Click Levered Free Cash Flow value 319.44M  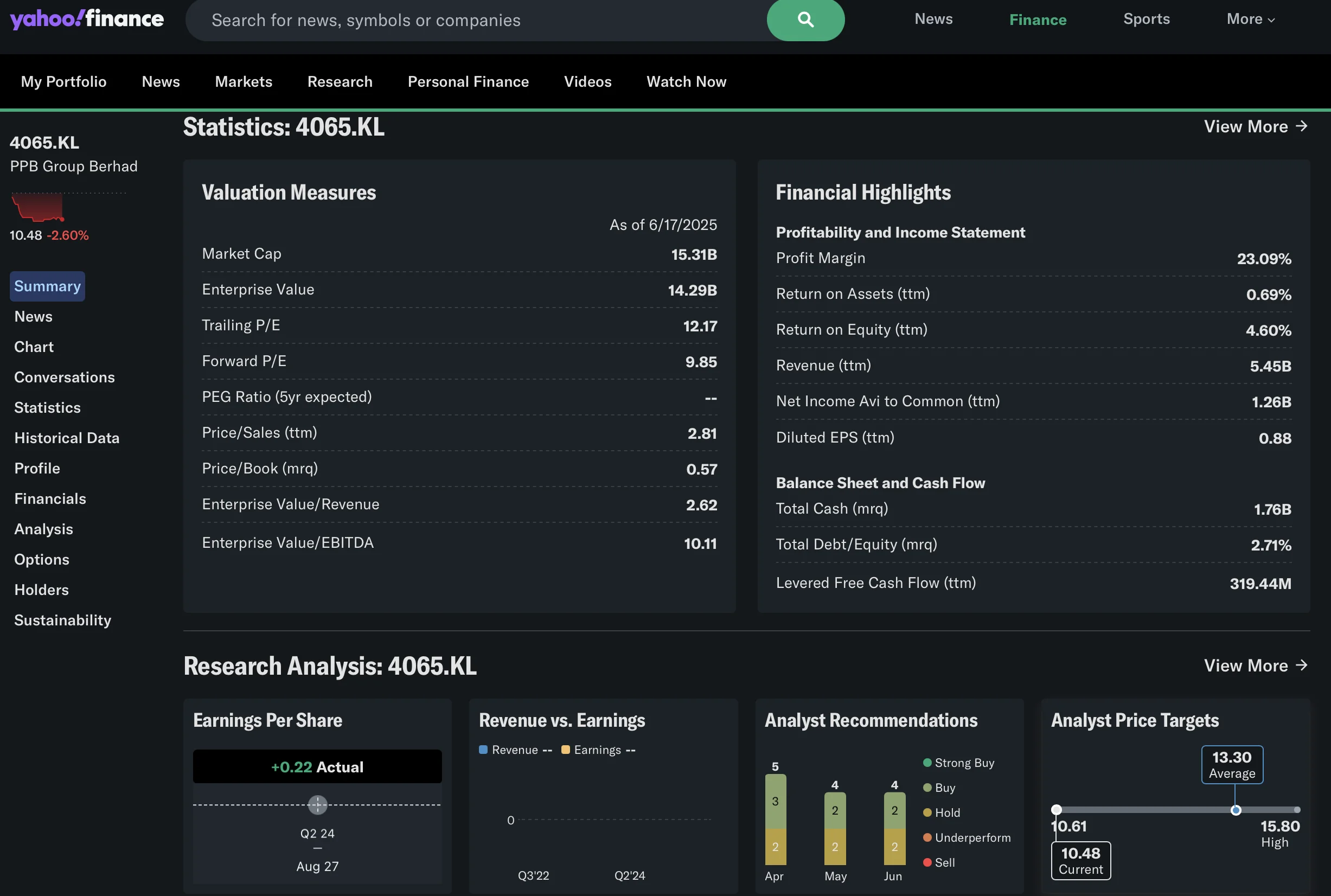[x=1260, y=584]
